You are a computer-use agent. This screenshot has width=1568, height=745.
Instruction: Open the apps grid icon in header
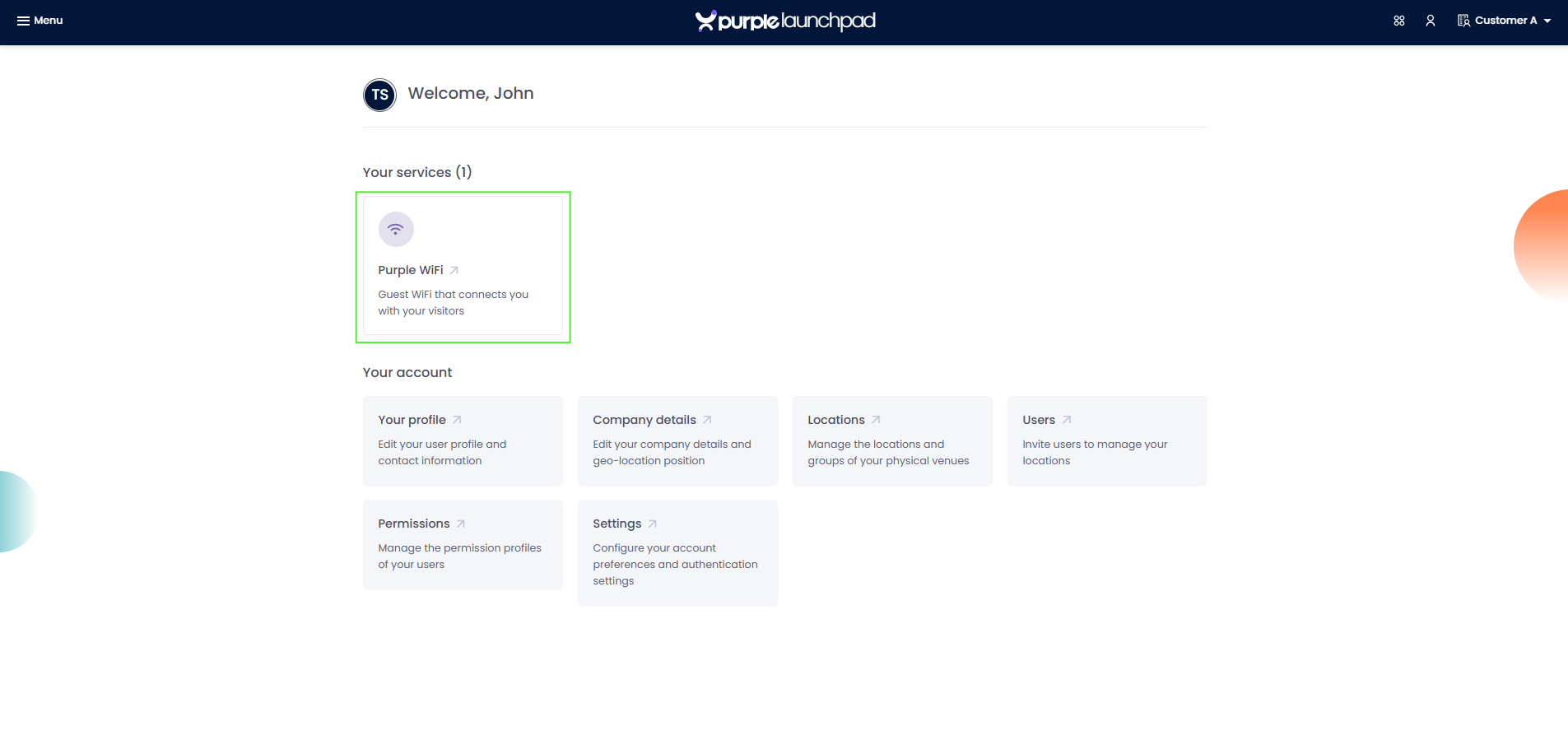[x=1399, y=21]
